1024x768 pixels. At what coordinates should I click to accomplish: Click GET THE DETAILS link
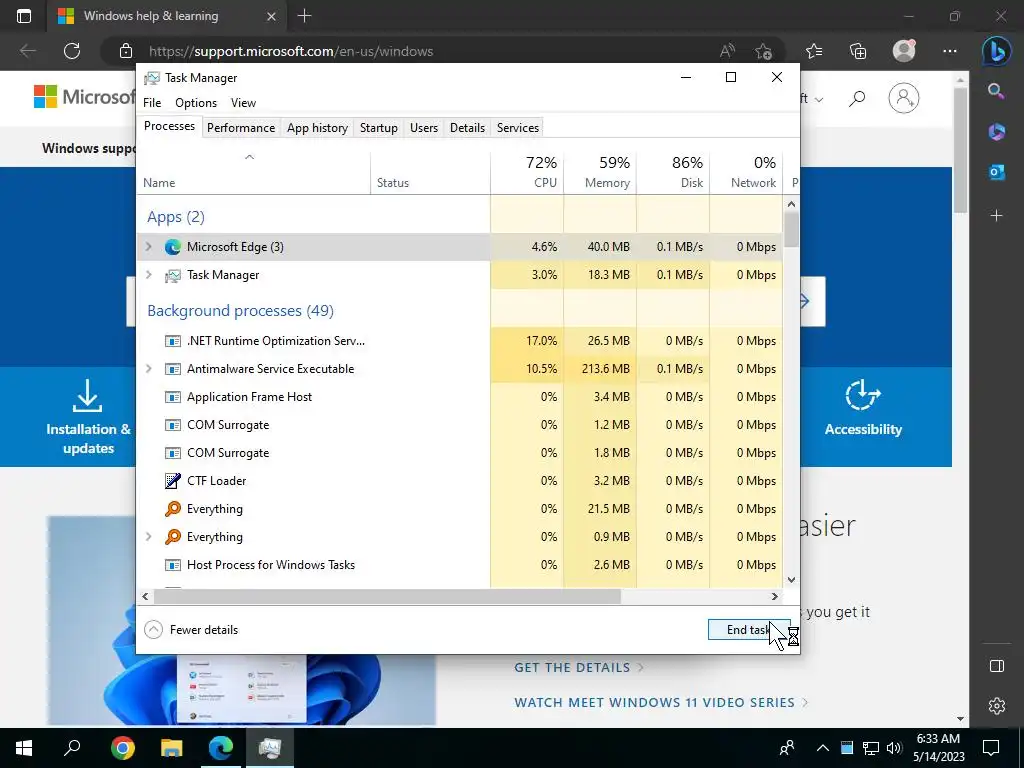[x=579, y=667]
